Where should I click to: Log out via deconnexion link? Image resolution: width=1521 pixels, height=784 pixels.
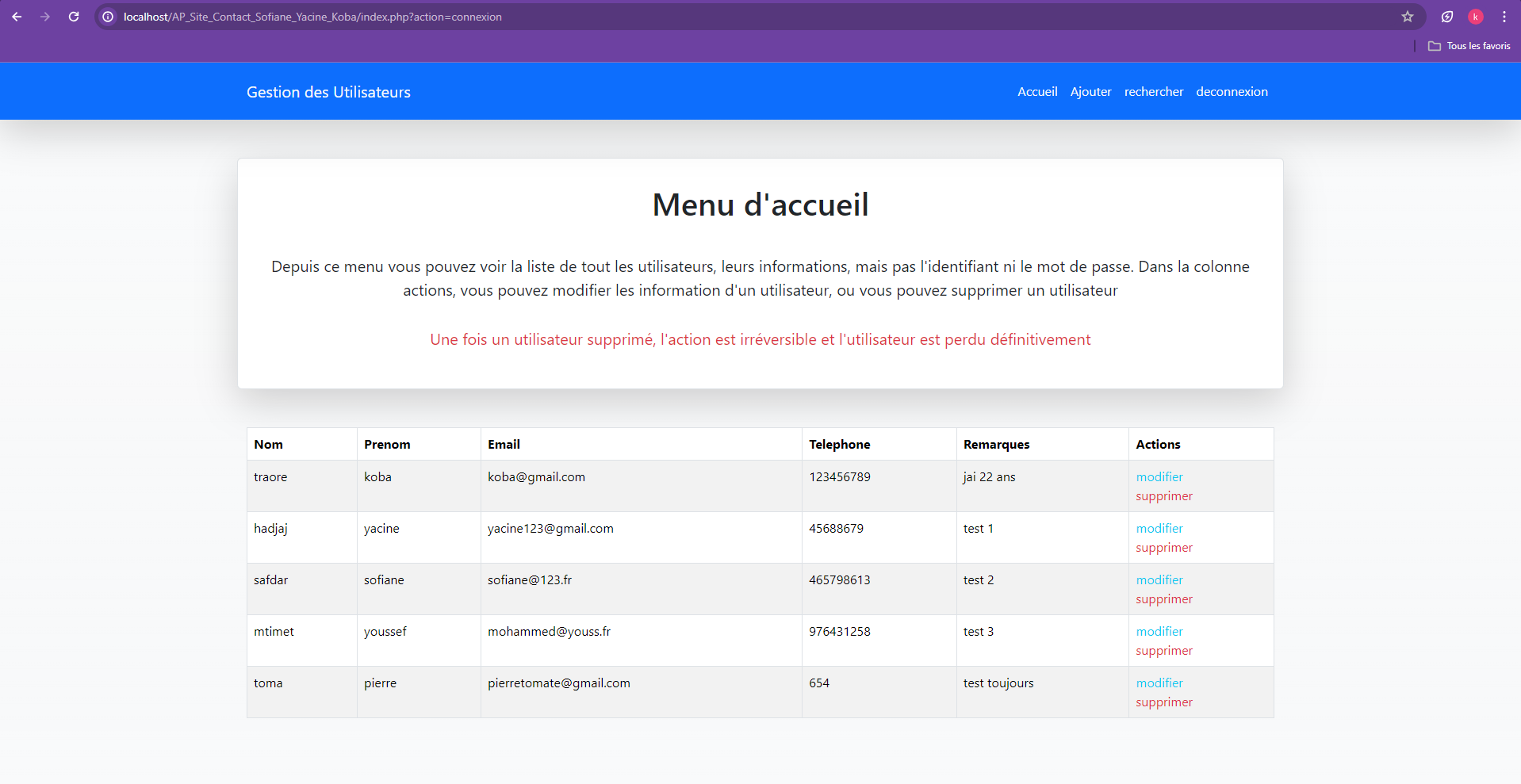(x=1232, y=92)
